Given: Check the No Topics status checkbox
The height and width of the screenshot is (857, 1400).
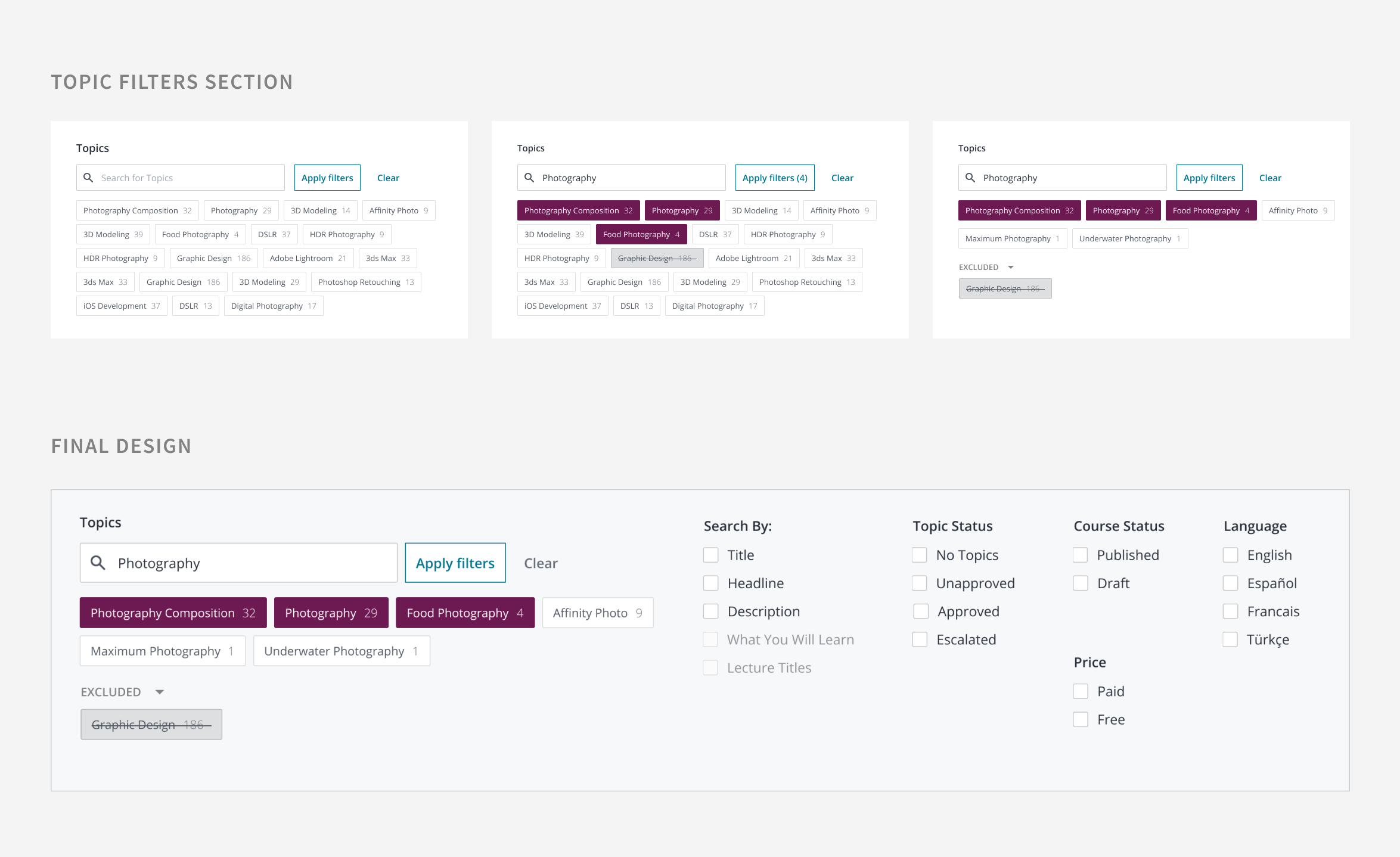Looking at the screenshot, I should (x=920, y=555).
